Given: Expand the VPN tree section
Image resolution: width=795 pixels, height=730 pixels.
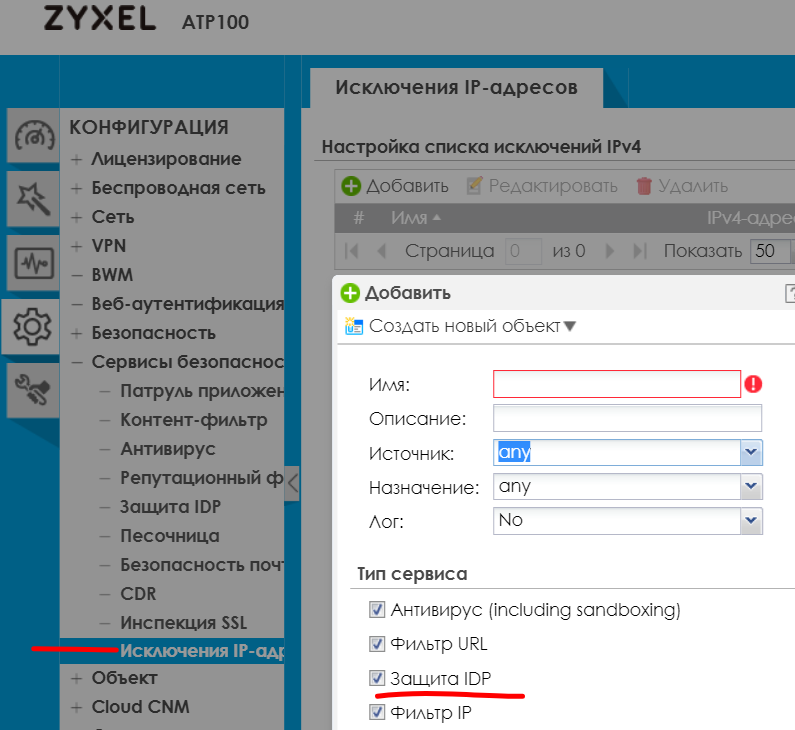Looking at the screenshot, I should 77,246.
